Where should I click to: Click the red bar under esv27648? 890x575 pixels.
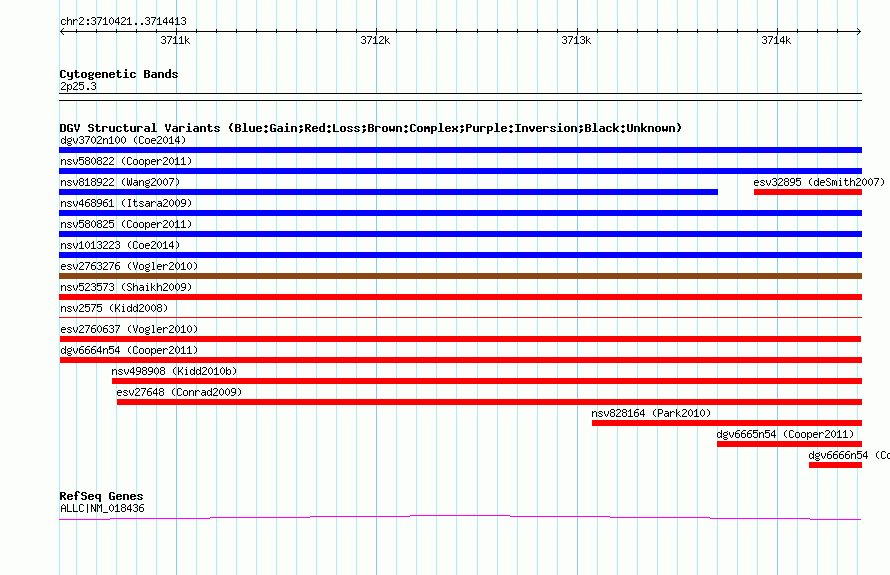point(489,402)
